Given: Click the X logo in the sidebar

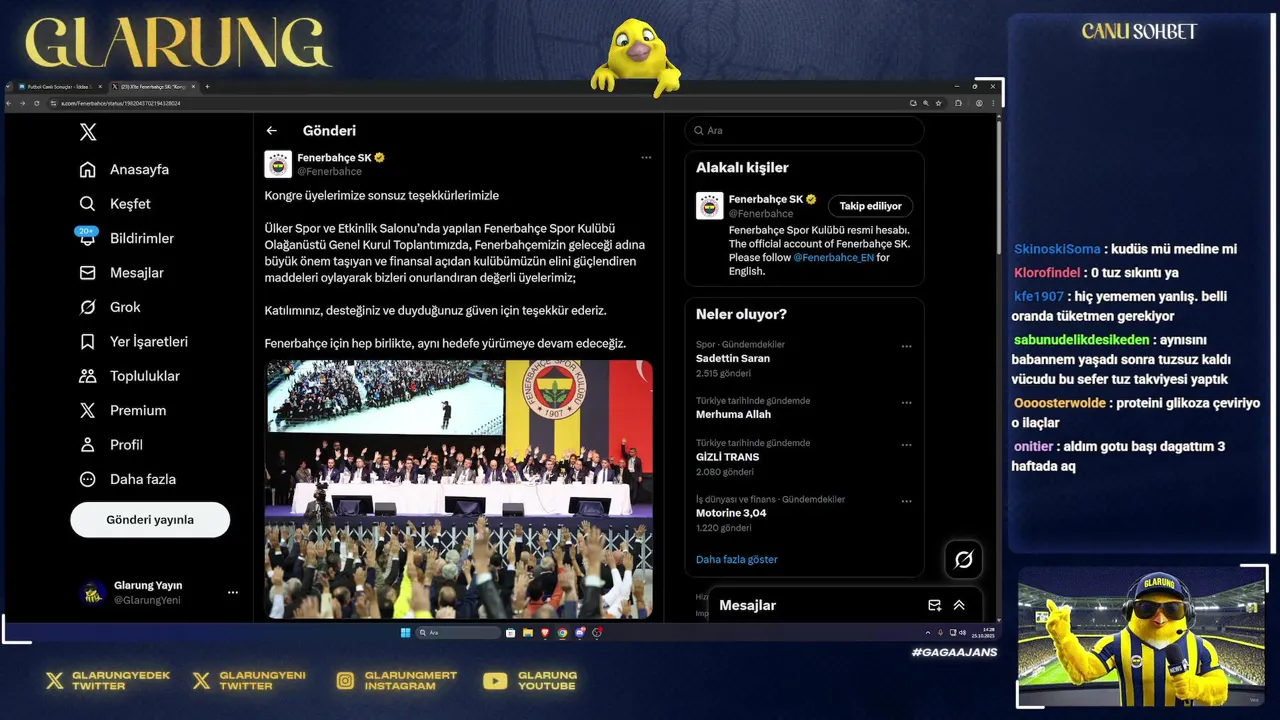Looking at the screenshot, I should [88, 132].
